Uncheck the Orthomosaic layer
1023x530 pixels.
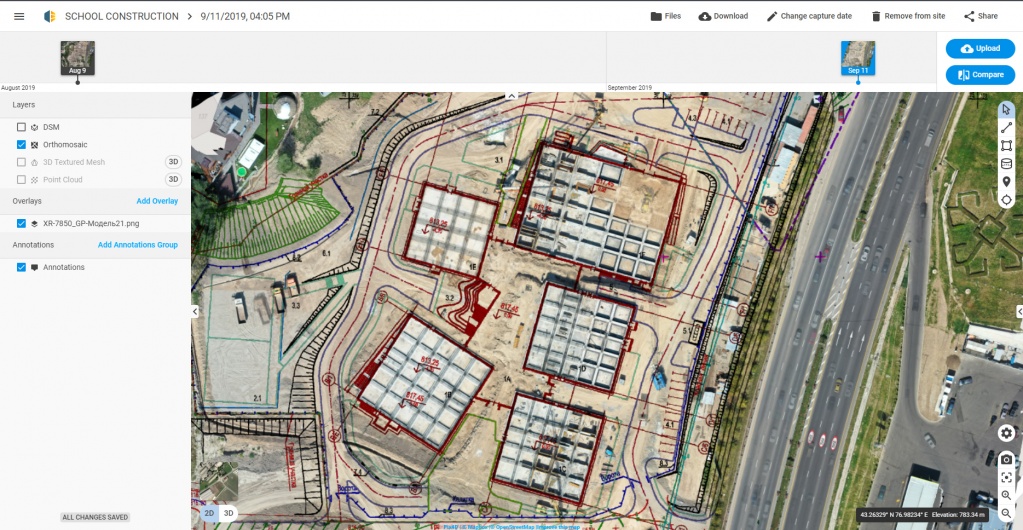point(22,145)
